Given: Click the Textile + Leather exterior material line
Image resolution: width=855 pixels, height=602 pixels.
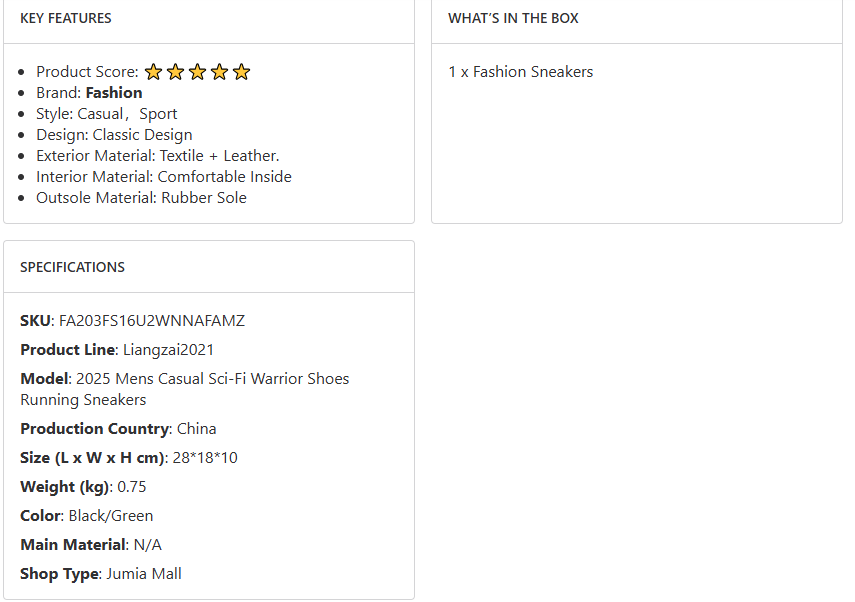Looking at the screenshot, I should pos(158,156).
